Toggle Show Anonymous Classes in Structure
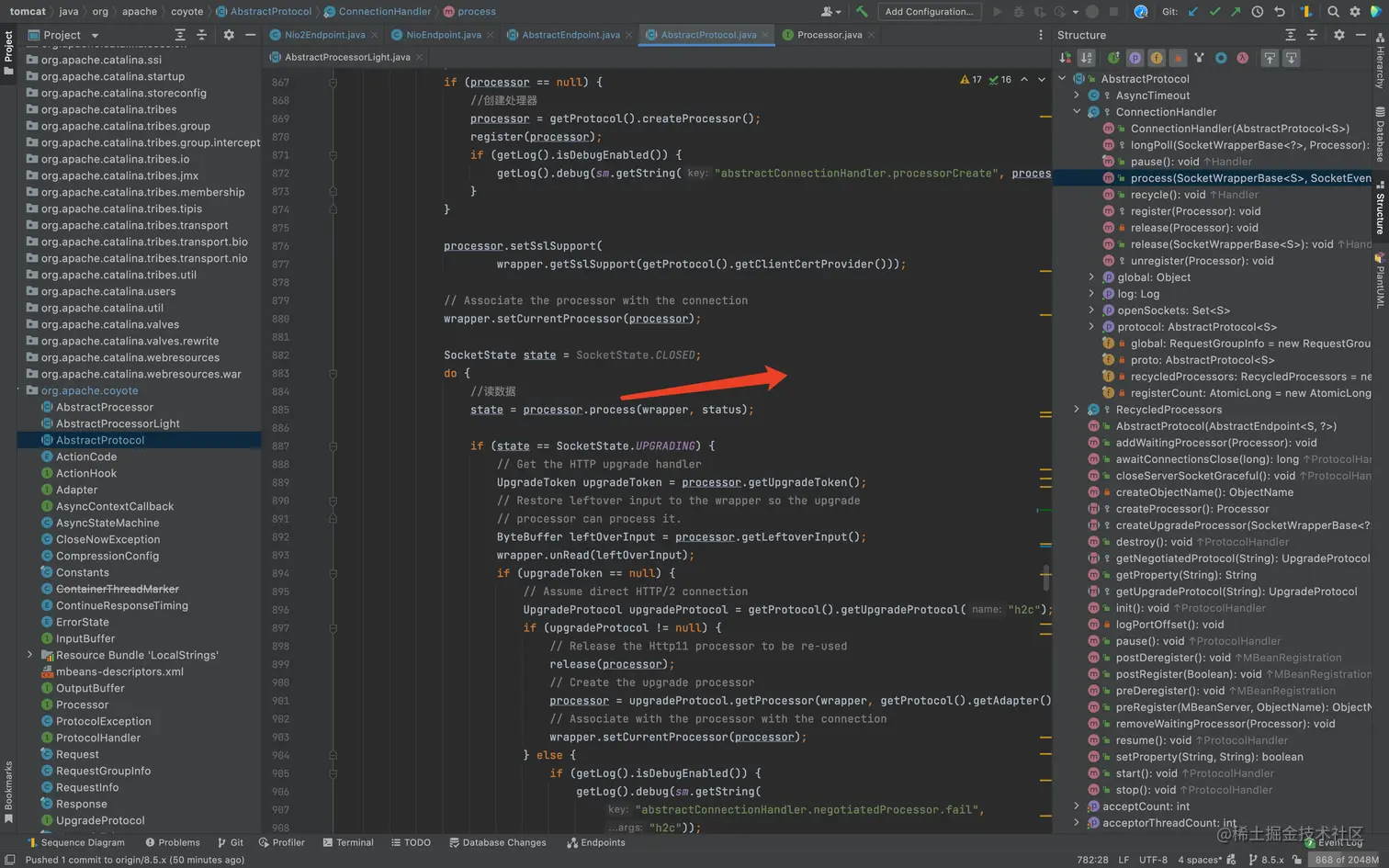Image resolution: width=1389 pixels, height=868 pixels. (1221, 58)
